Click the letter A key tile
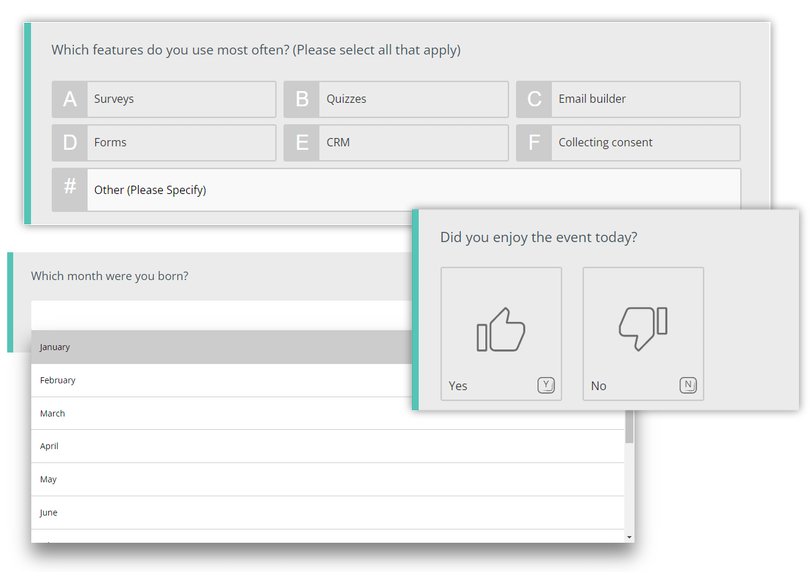810x582 pixels. click(70, 99)
